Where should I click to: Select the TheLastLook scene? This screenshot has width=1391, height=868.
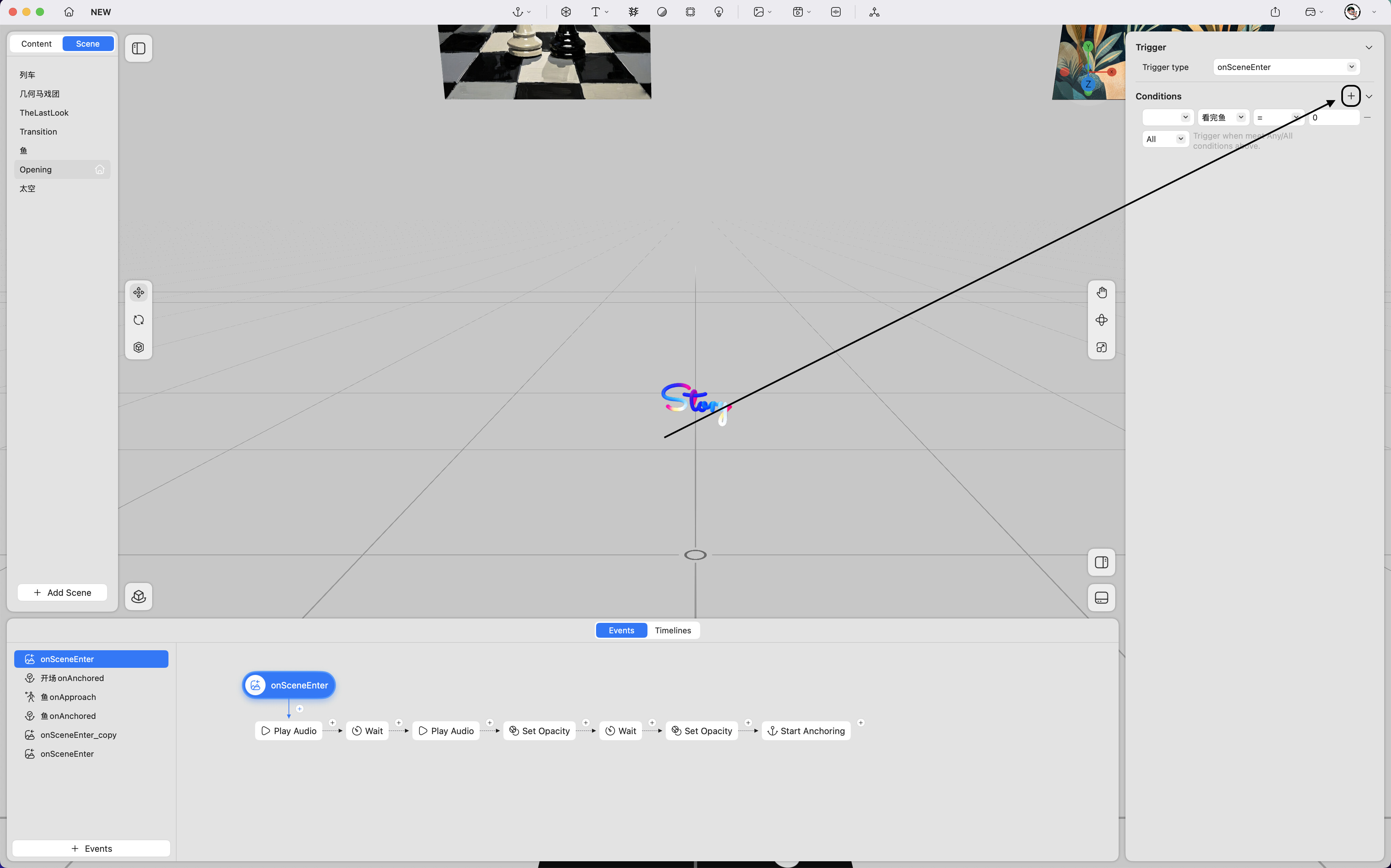pos(44,113)
